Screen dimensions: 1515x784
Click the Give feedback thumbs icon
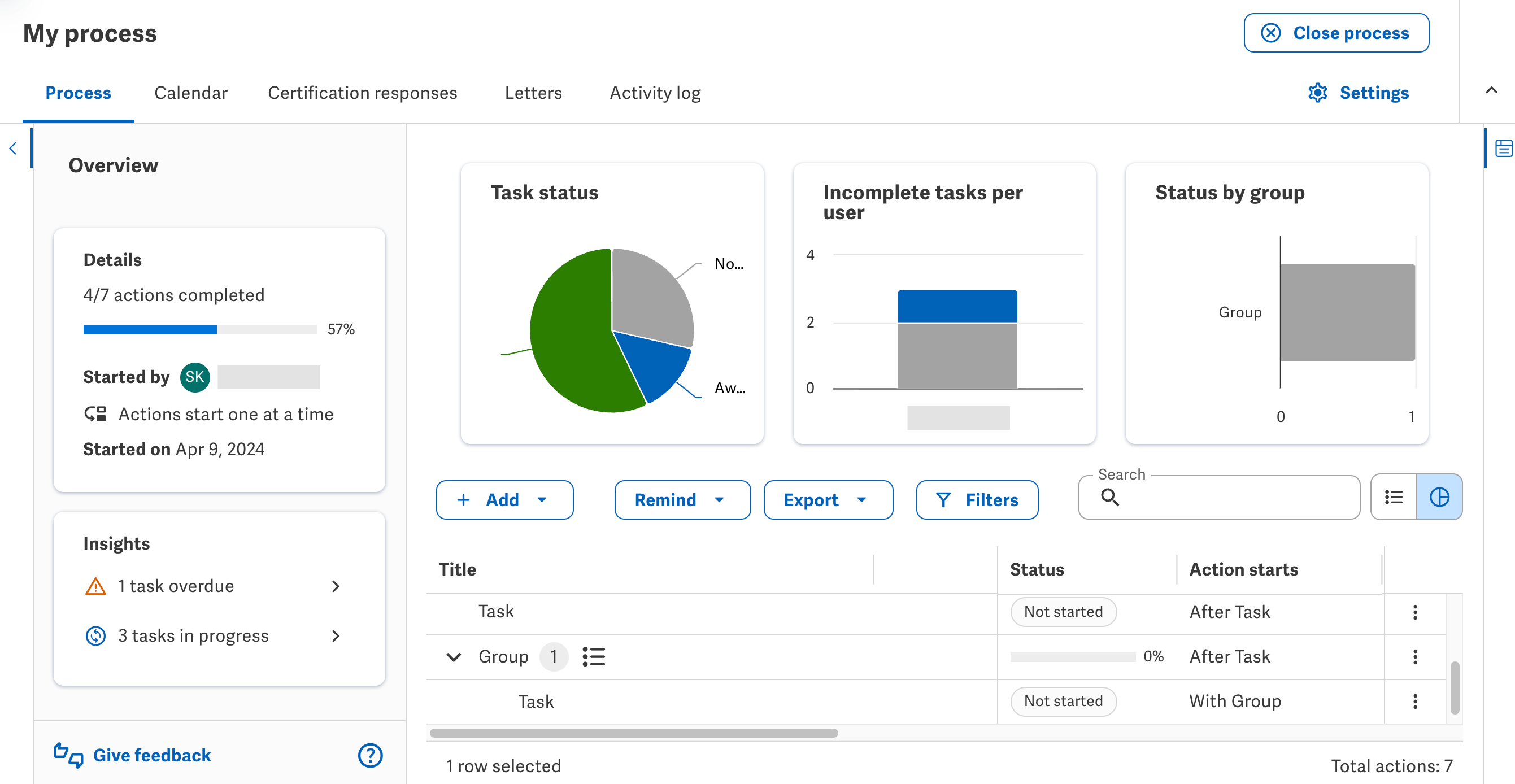pos(68,755)
